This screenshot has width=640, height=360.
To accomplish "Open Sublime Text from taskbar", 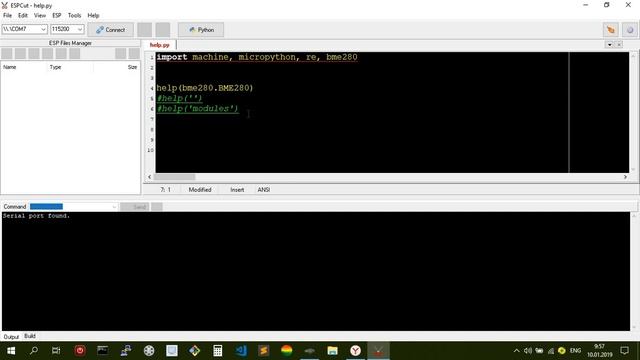I will coord(264,351).
